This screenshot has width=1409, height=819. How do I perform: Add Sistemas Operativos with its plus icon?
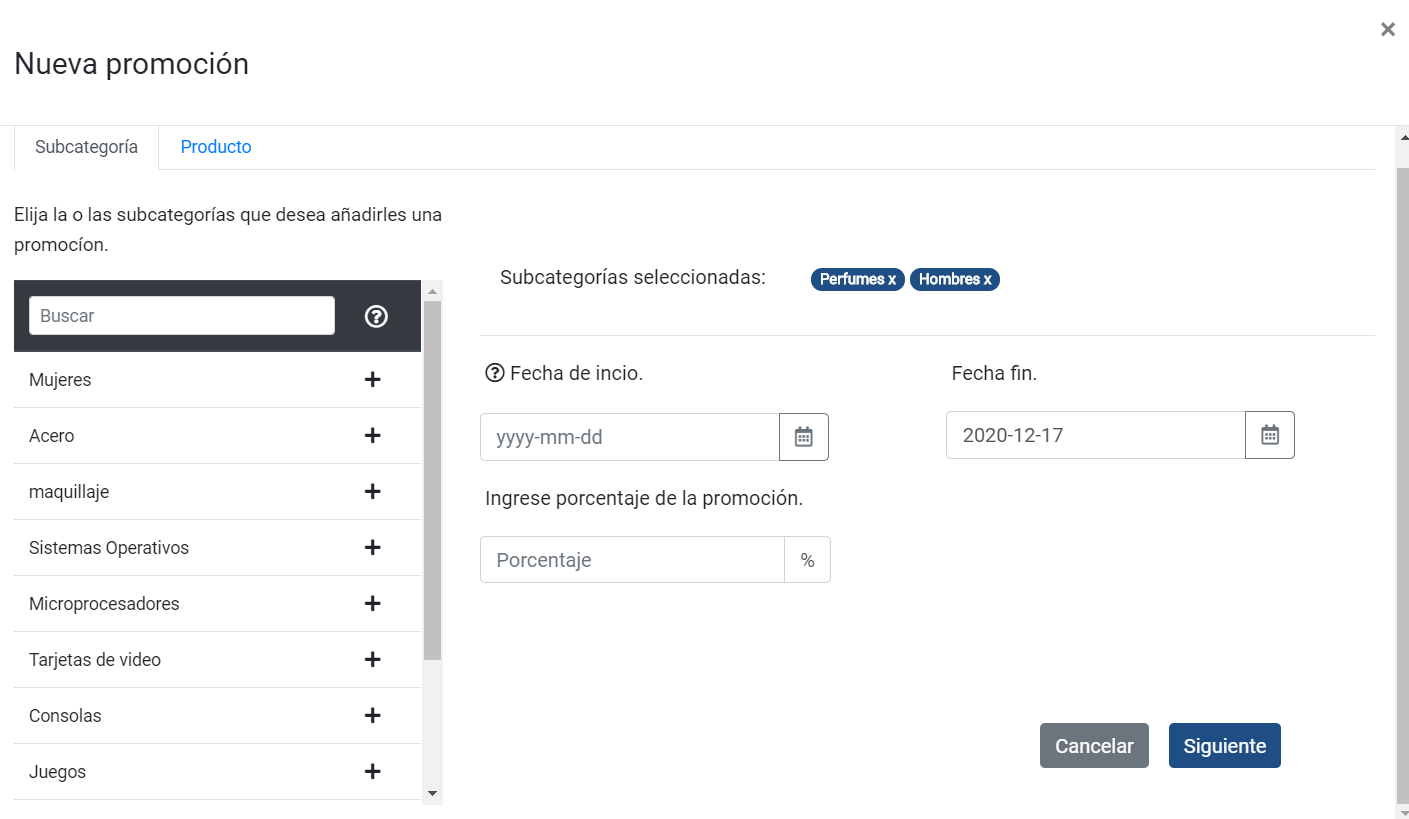click(373, 548)
